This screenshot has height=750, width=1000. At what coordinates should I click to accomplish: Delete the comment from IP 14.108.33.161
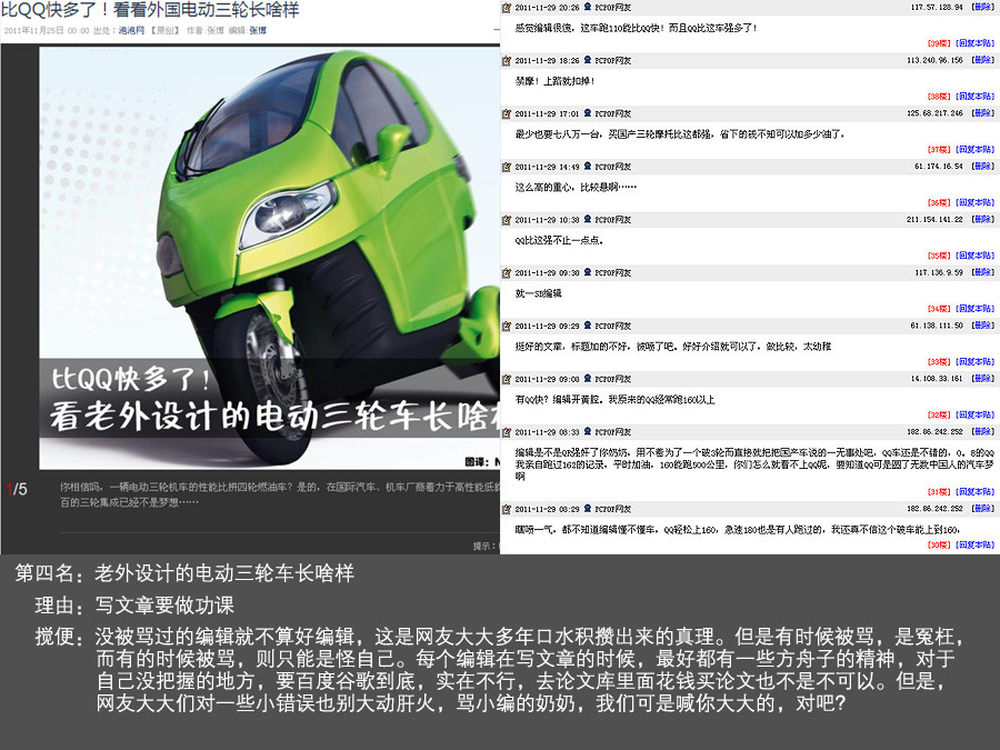click(x=983, y=378)
